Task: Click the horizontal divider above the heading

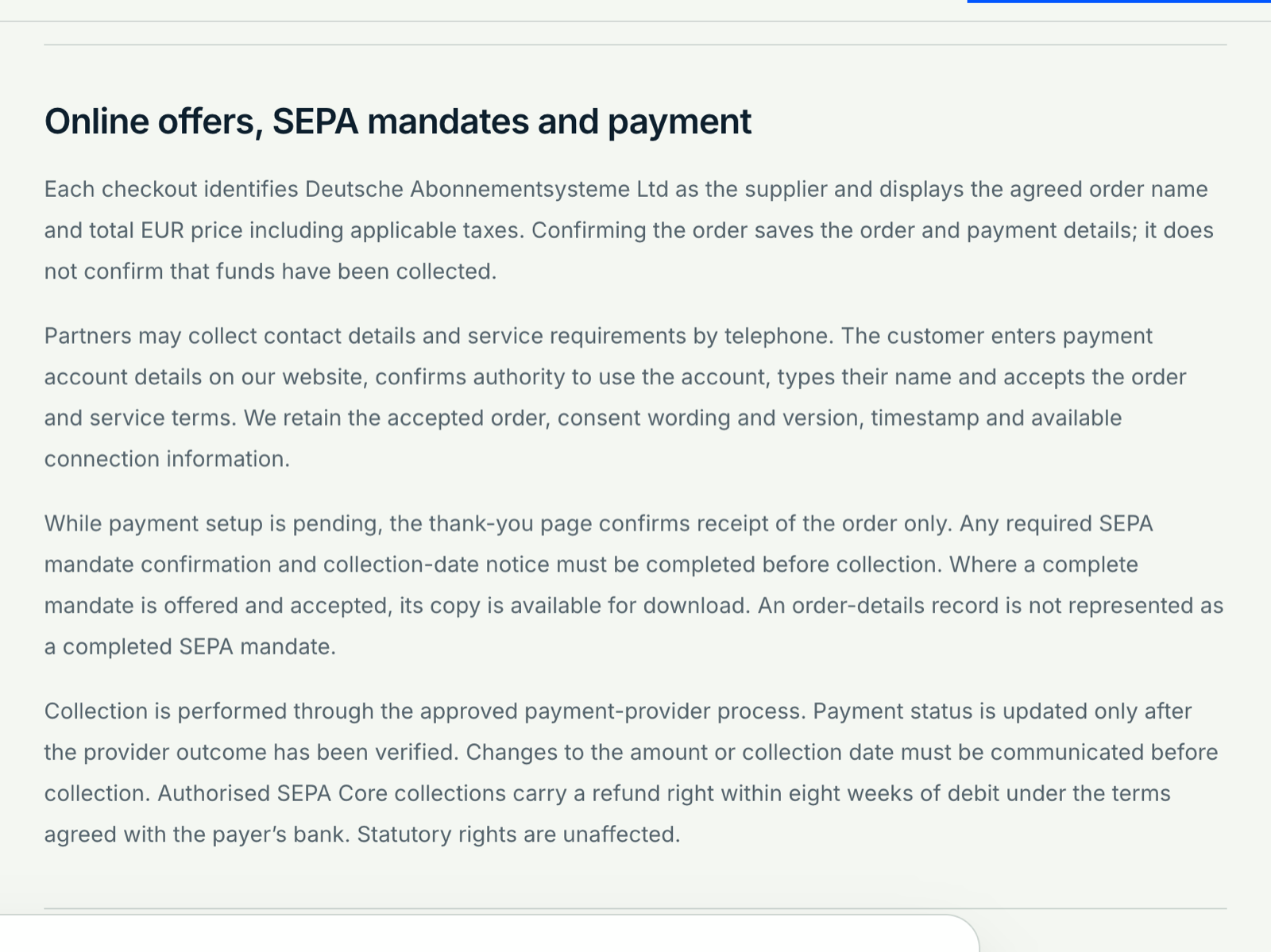Action: point(635,44)
